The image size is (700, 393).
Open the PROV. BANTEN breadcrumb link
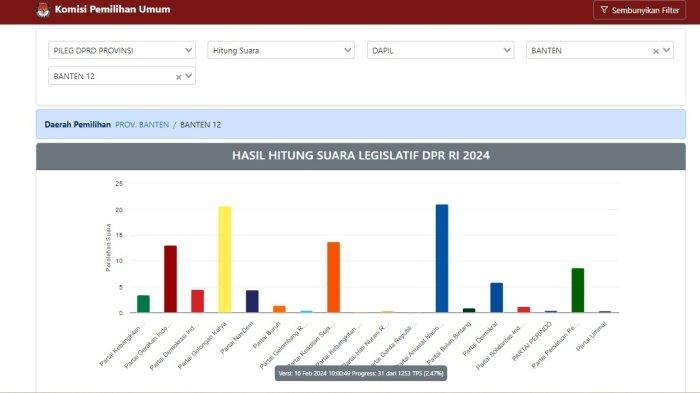(142, 125)
